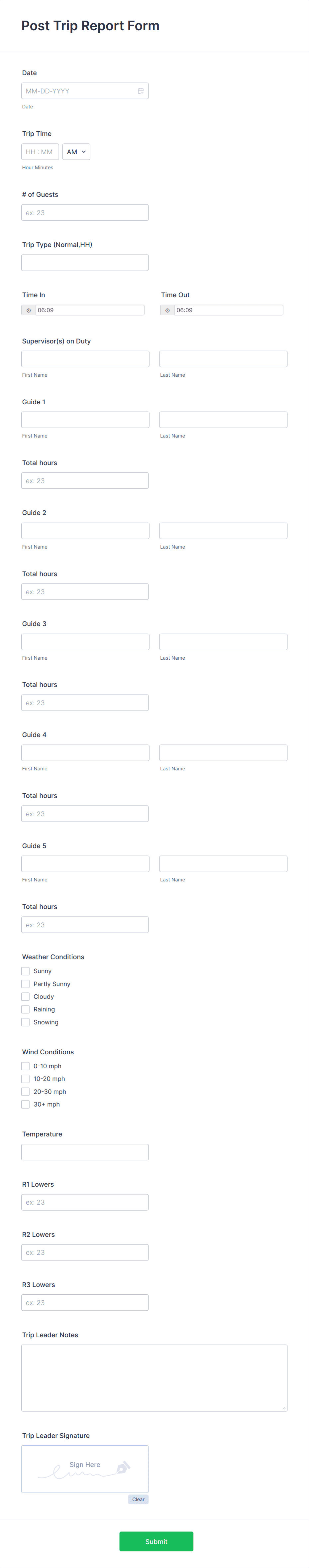
Task: Clear the trip leader signature
Action: [138, 1499]
